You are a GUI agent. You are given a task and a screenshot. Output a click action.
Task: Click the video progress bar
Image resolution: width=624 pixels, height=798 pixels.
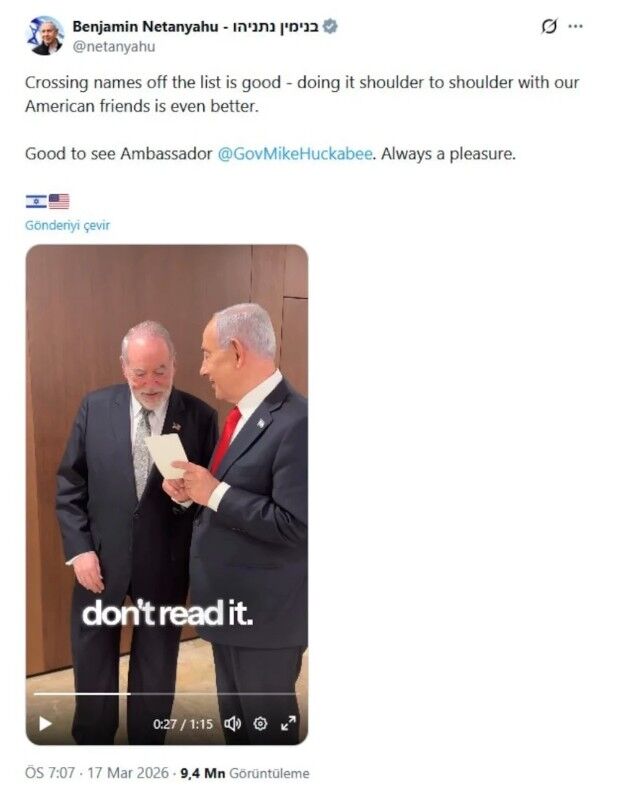[x=166, y=694]
